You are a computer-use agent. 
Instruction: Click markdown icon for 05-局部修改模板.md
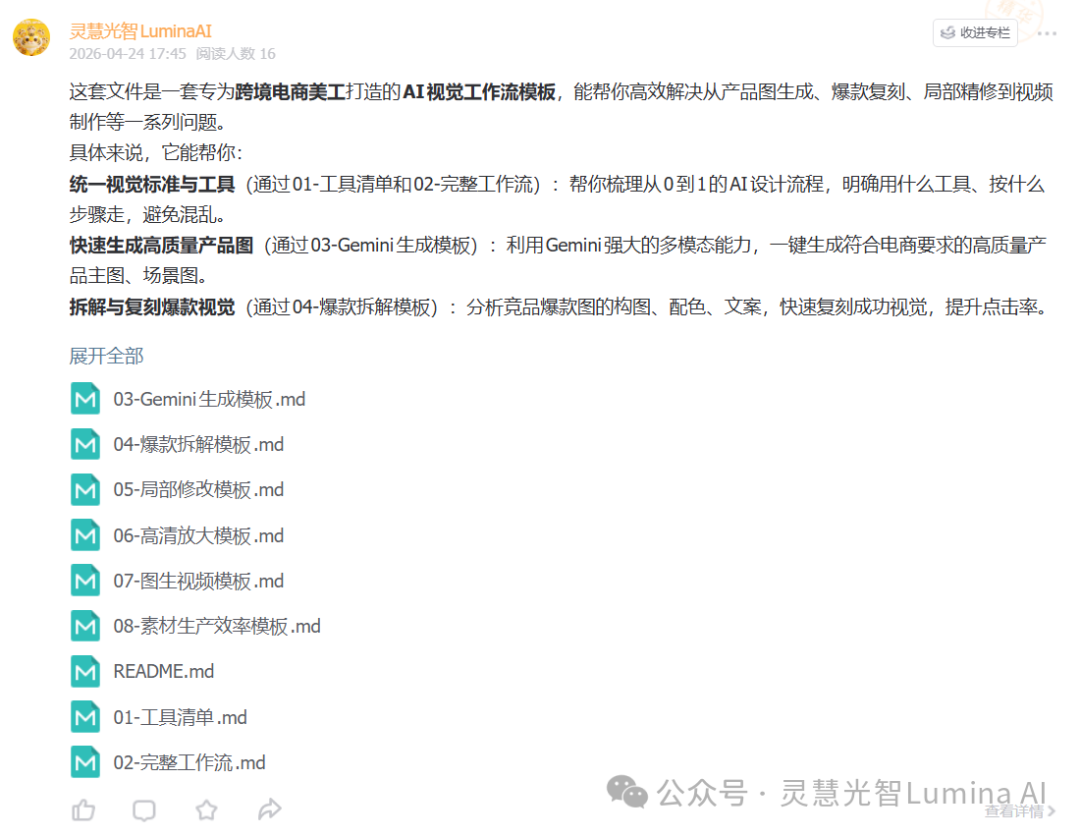click(85, 490)
